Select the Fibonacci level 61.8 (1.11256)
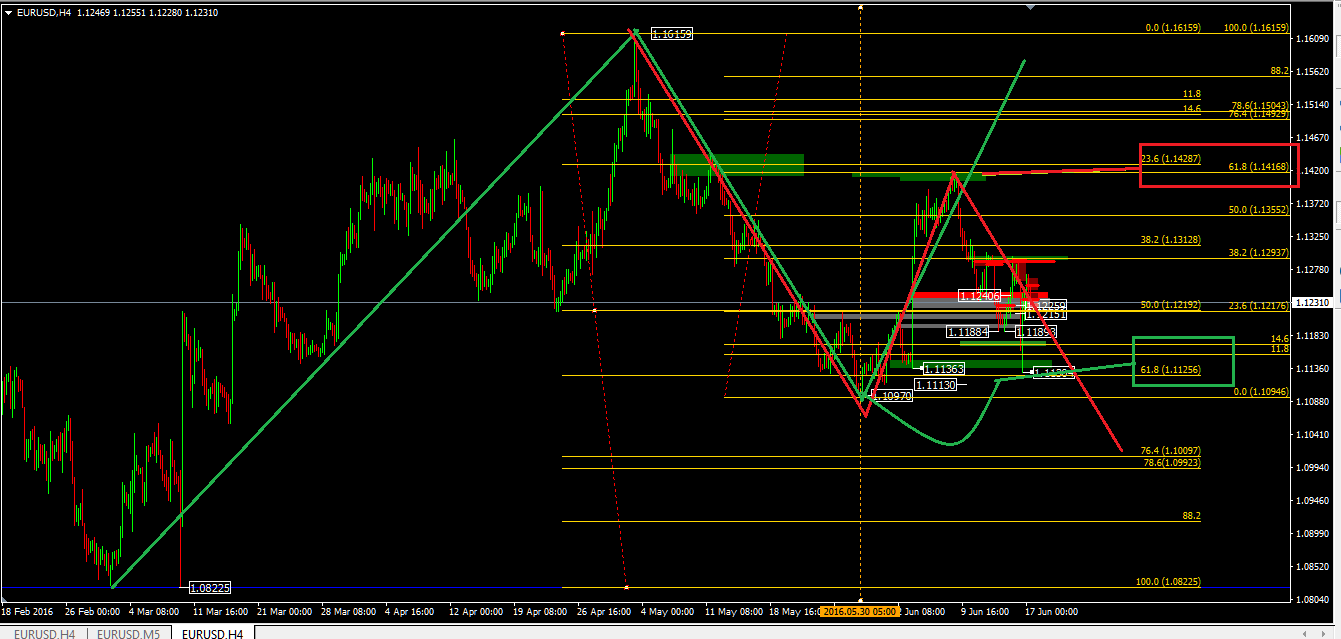 1171,370
